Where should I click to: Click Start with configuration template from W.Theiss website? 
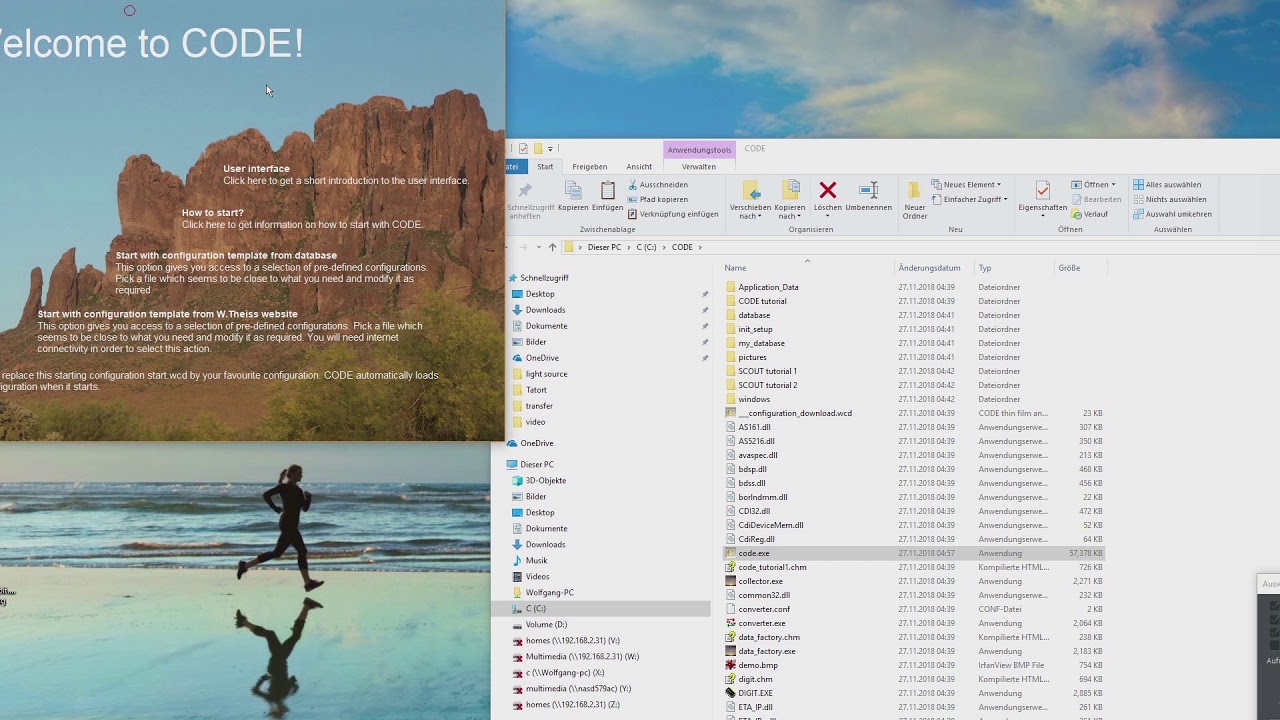pyautogui.click(x=168, y=314)
